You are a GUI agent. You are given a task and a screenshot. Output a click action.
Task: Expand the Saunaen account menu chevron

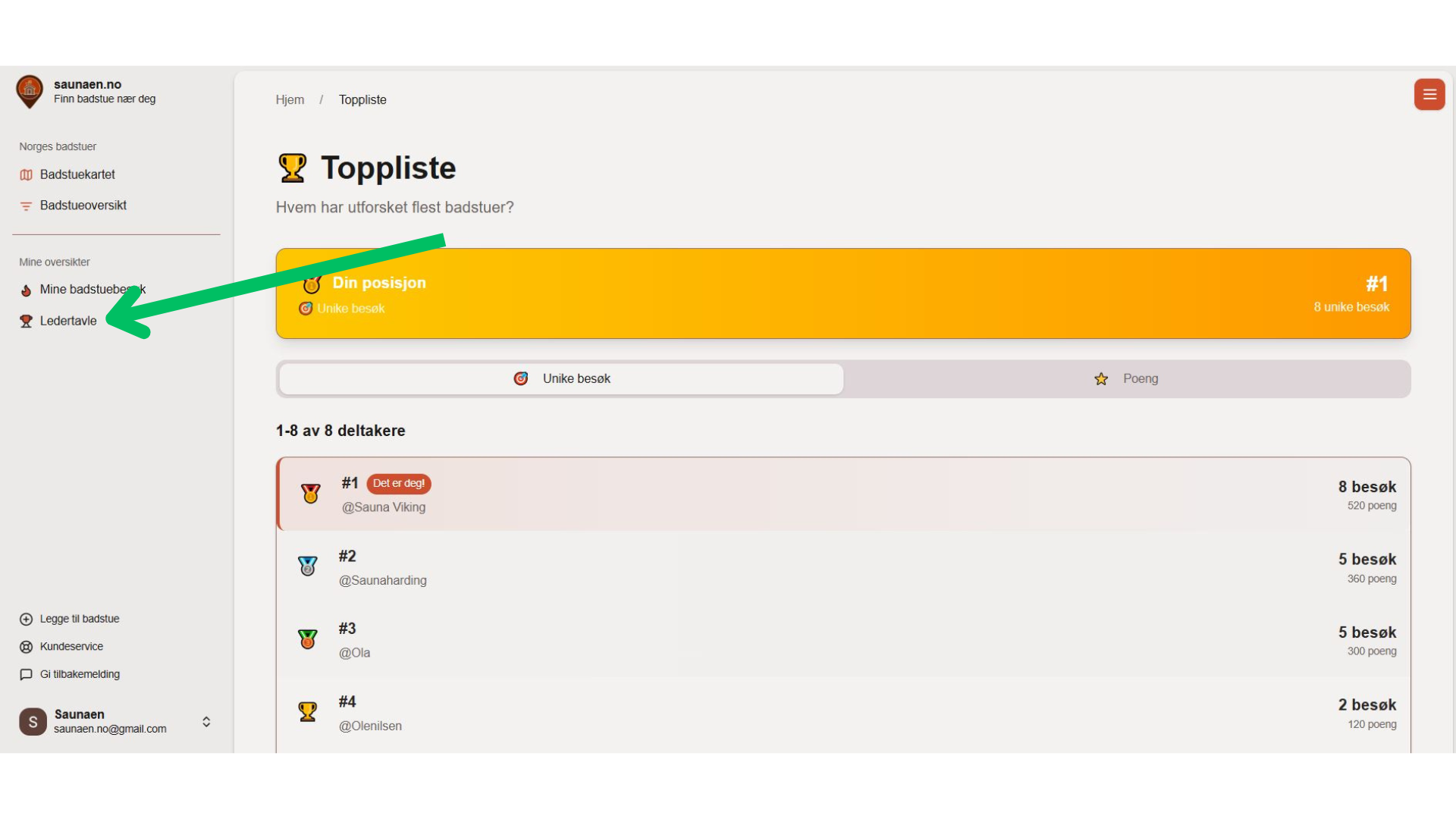tap(206, 722)
